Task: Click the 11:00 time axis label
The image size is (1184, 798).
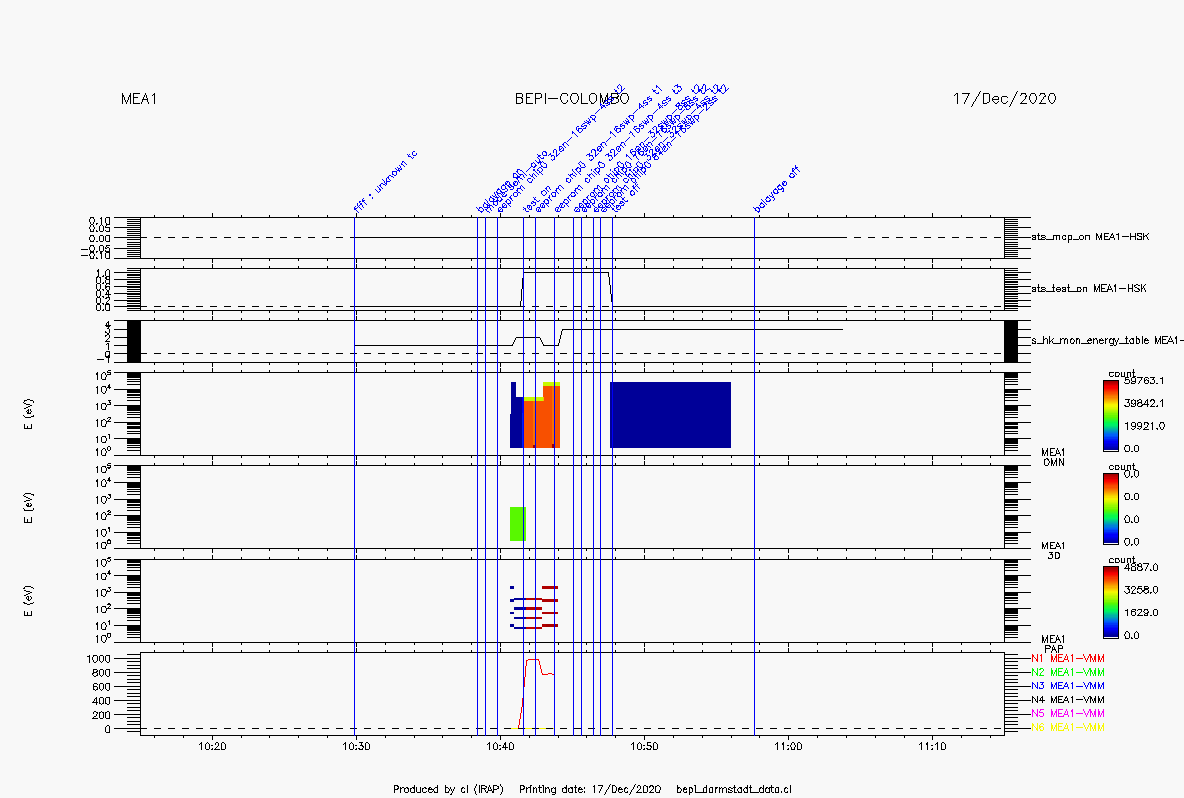Action: pyautogui.click(x=788, y=746)
